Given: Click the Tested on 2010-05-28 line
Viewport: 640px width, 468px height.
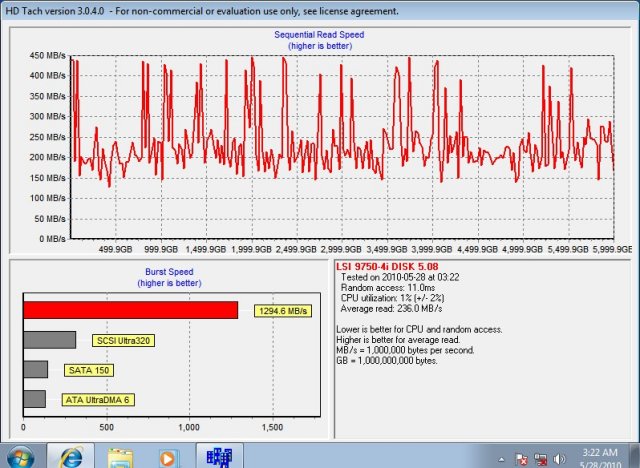Looking at the screenshot, I should pos(400,277).
